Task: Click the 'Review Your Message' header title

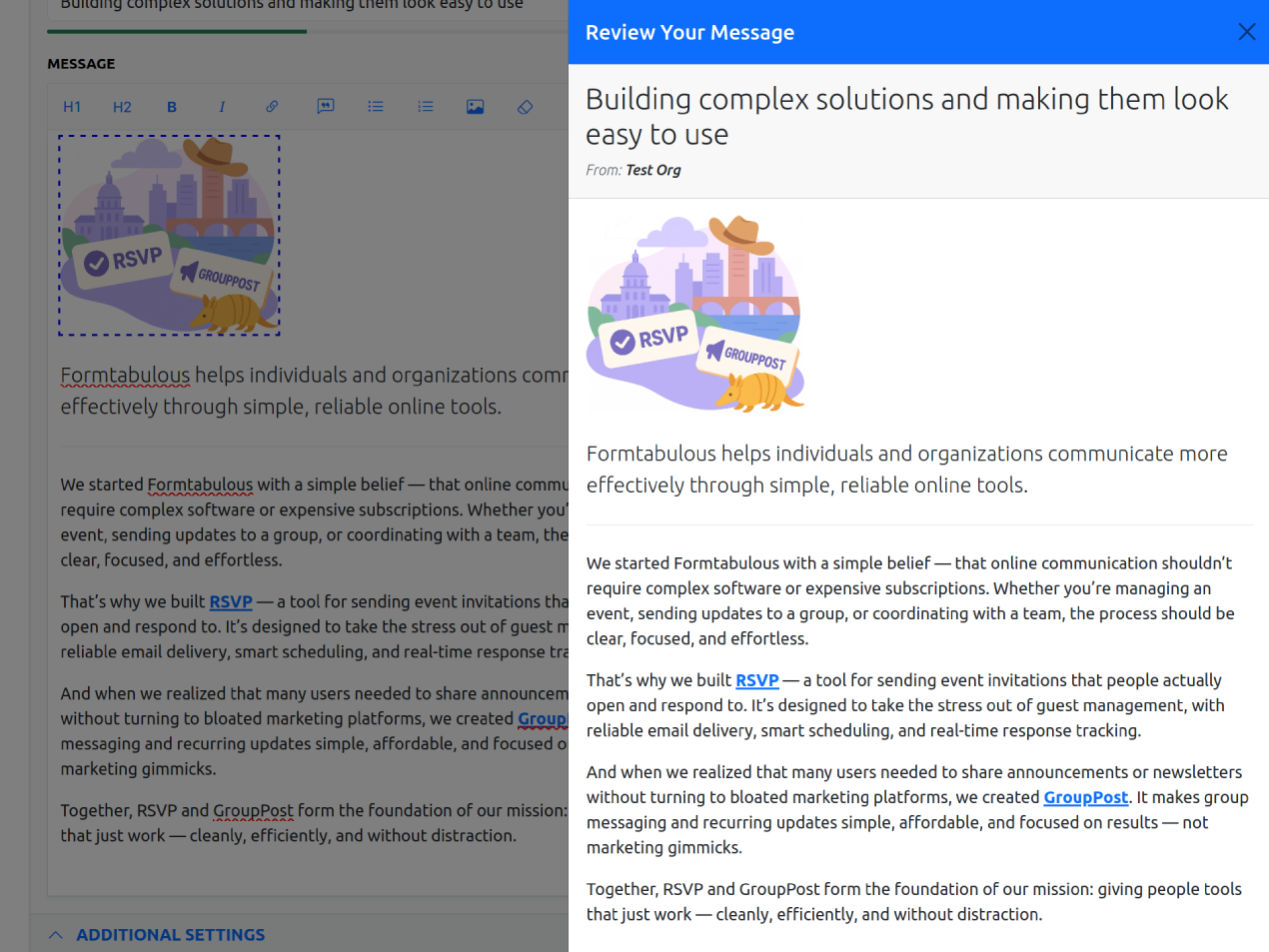Action: [689, 32]
